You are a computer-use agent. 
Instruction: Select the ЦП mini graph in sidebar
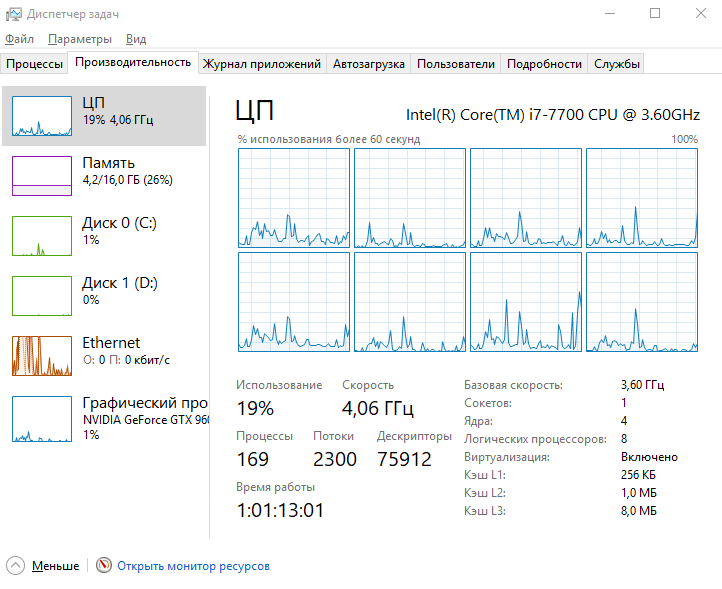click(42, 116)
